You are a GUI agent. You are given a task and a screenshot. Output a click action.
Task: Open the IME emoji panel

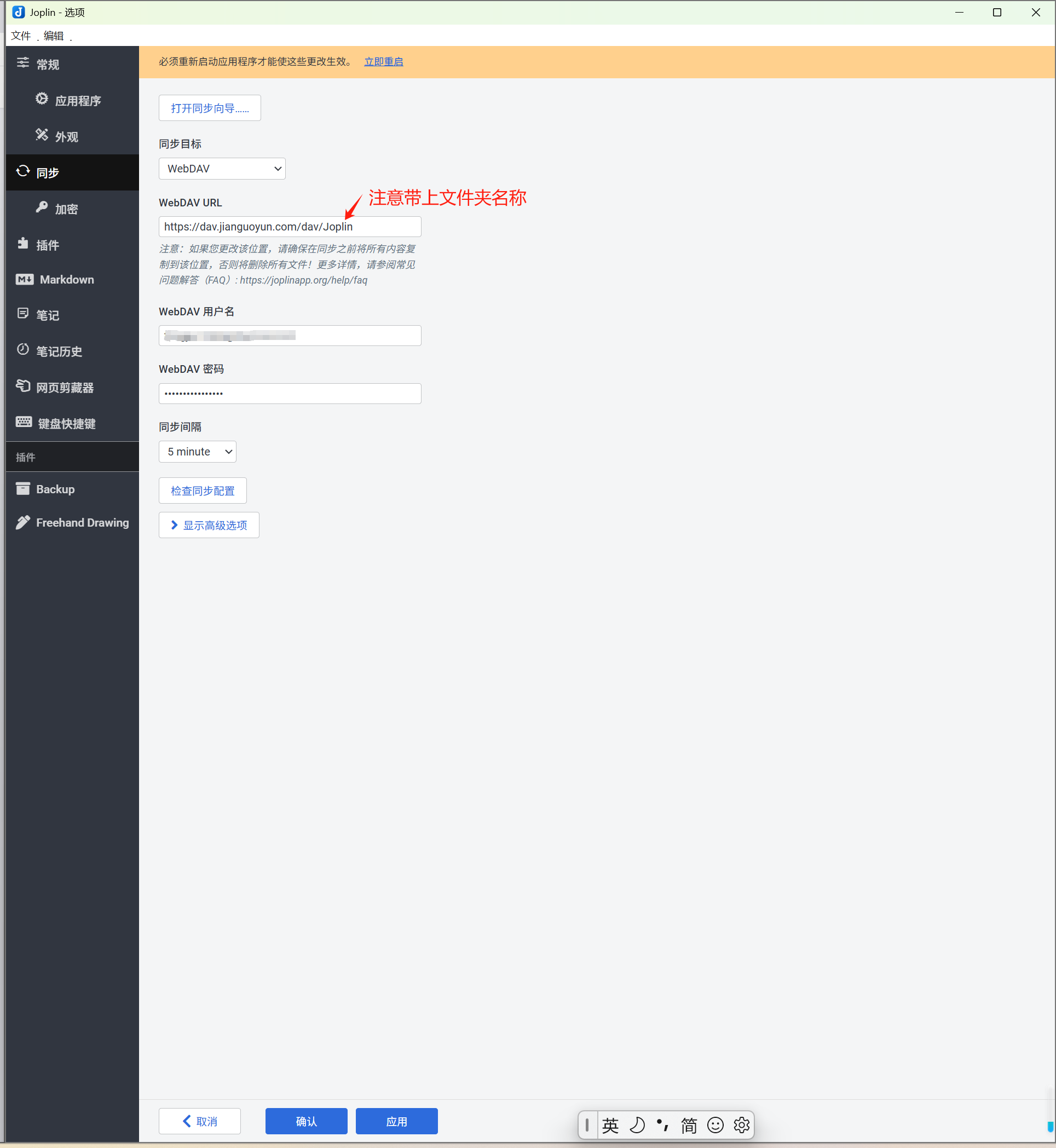click(x=715, y=1125)
